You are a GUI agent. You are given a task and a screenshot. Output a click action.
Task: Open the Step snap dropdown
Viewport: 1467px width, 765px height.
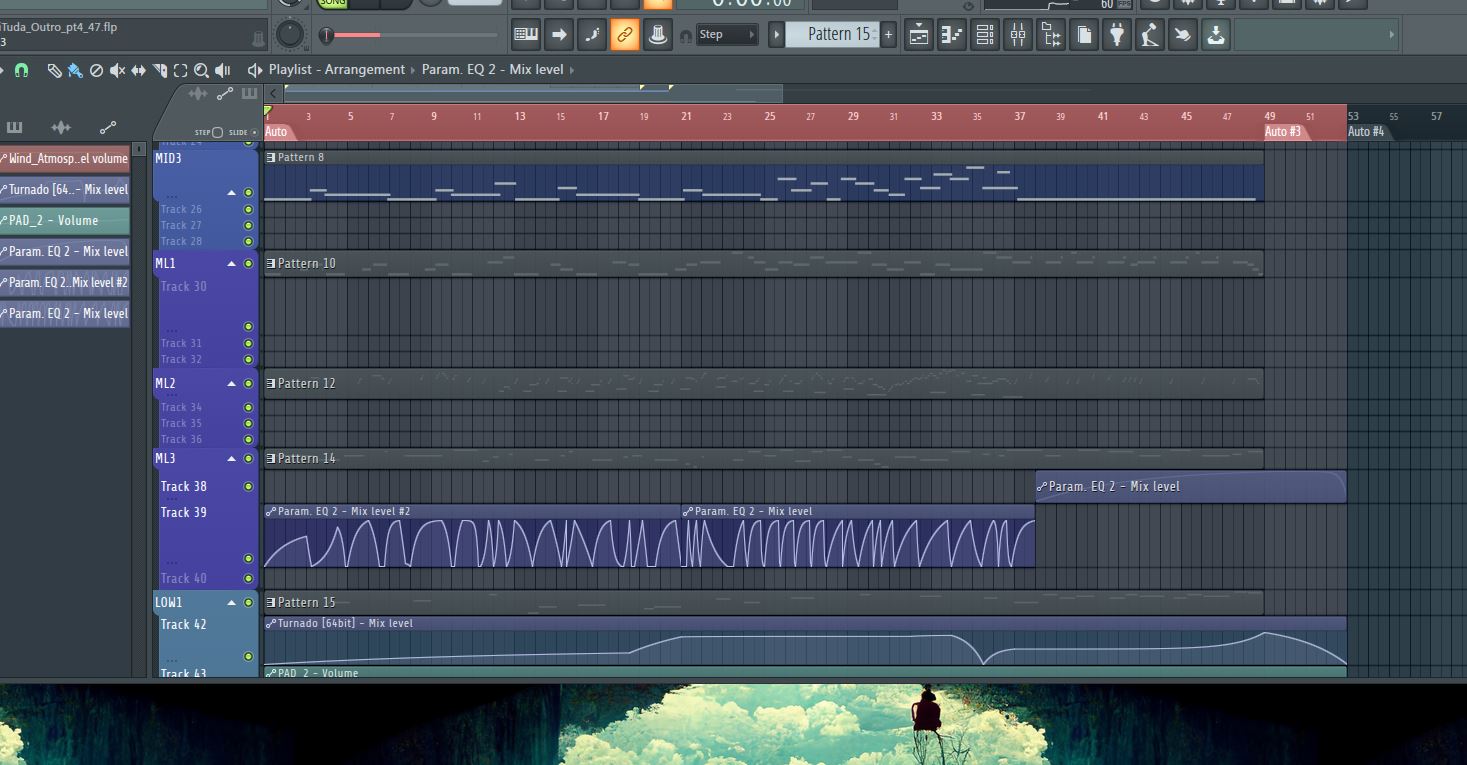pyautogui.click(x=727, y=35)
